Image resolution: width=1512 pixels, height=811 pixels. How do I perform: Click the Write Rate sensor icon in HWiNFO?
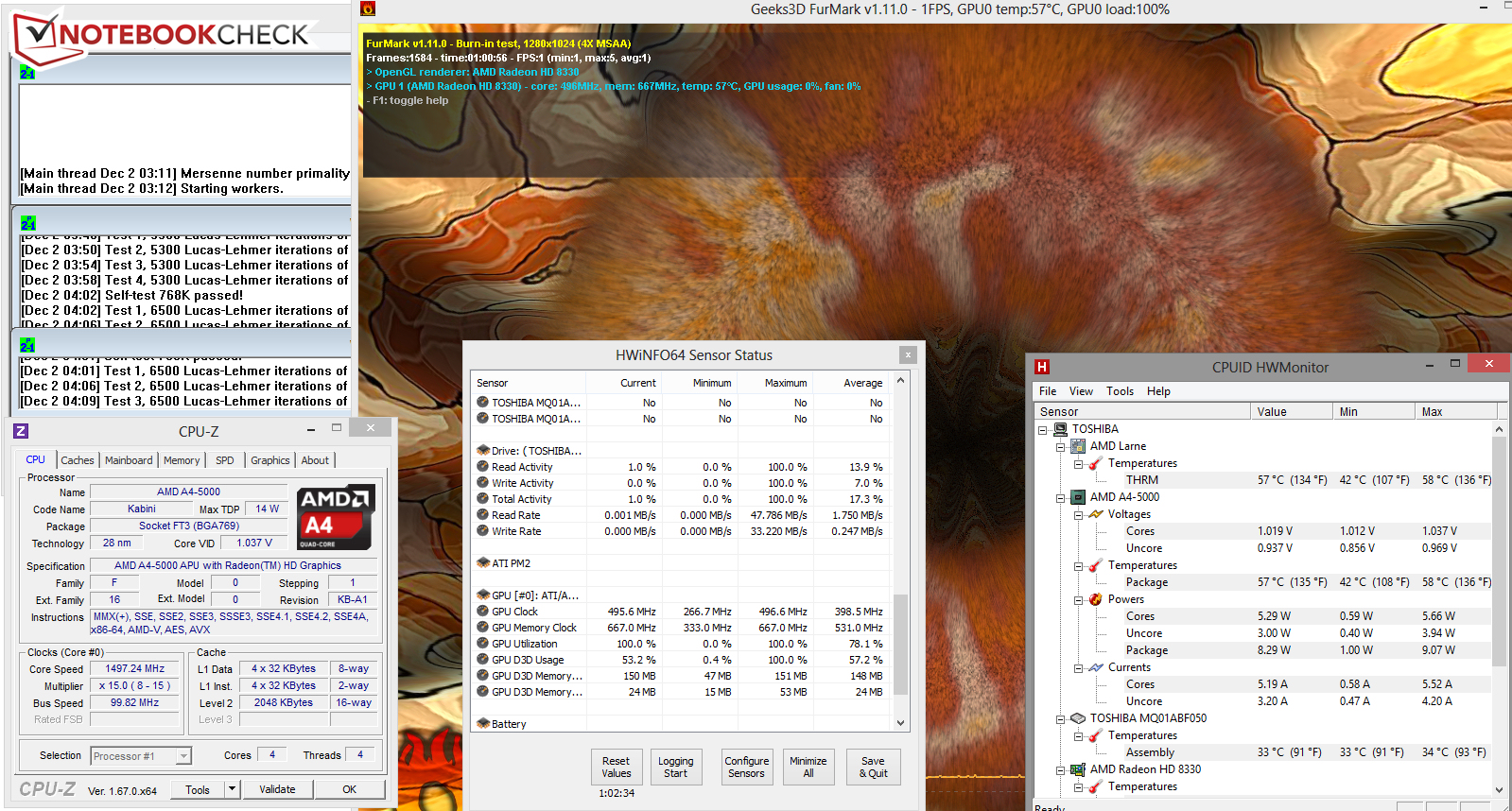[483, 531]
